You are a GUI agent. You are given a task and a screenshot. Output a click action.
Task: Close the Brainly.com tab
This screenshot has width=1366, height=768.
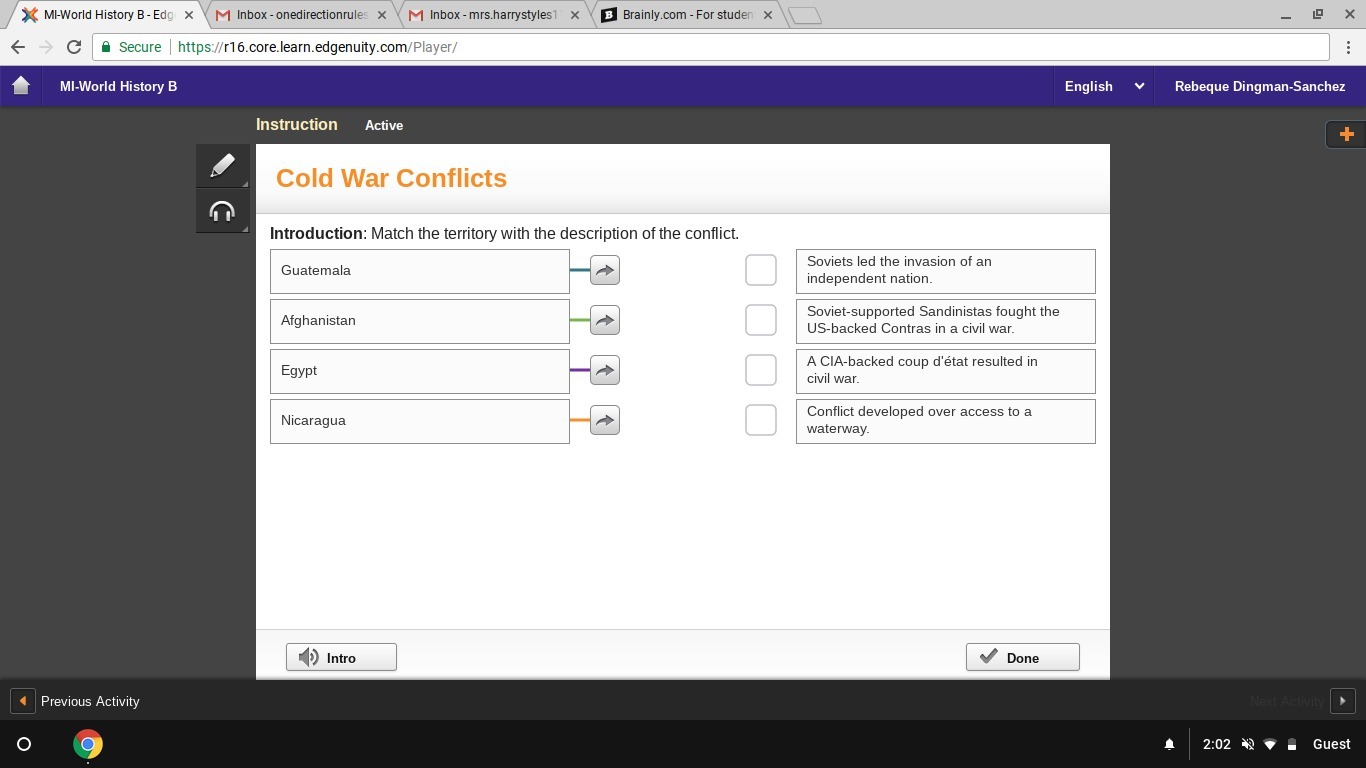pos(768,15)
